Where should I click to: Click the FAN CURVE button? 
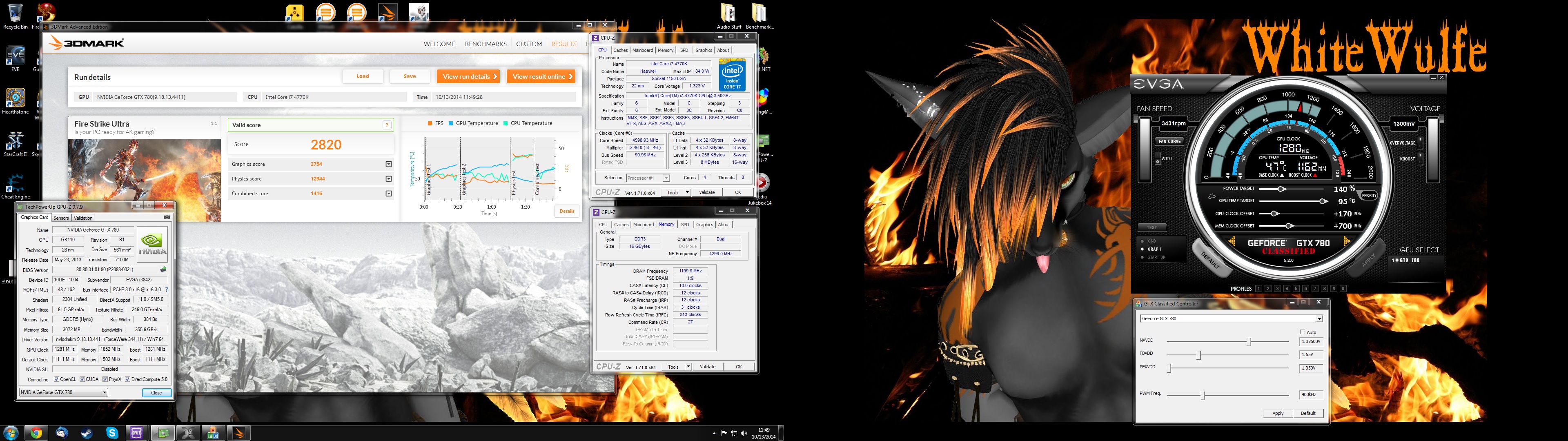click(1169, 141)
